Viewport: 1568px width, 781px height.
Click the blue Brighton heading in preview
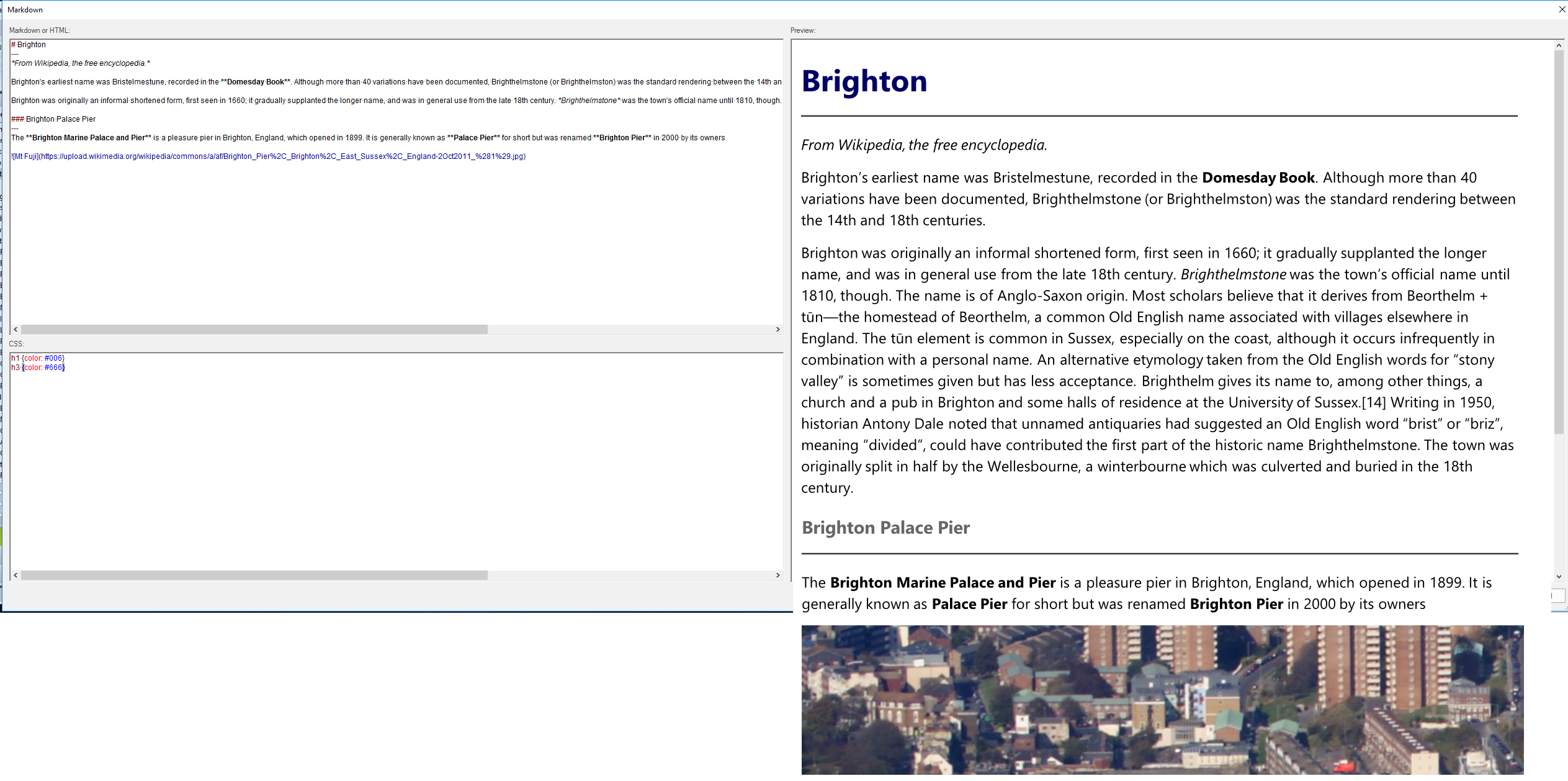864,81
